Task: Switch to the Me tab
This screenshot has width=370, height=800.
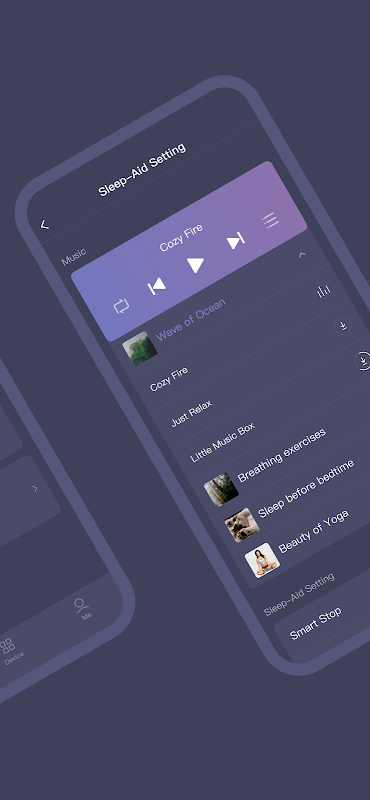Action: pos(82,609)
